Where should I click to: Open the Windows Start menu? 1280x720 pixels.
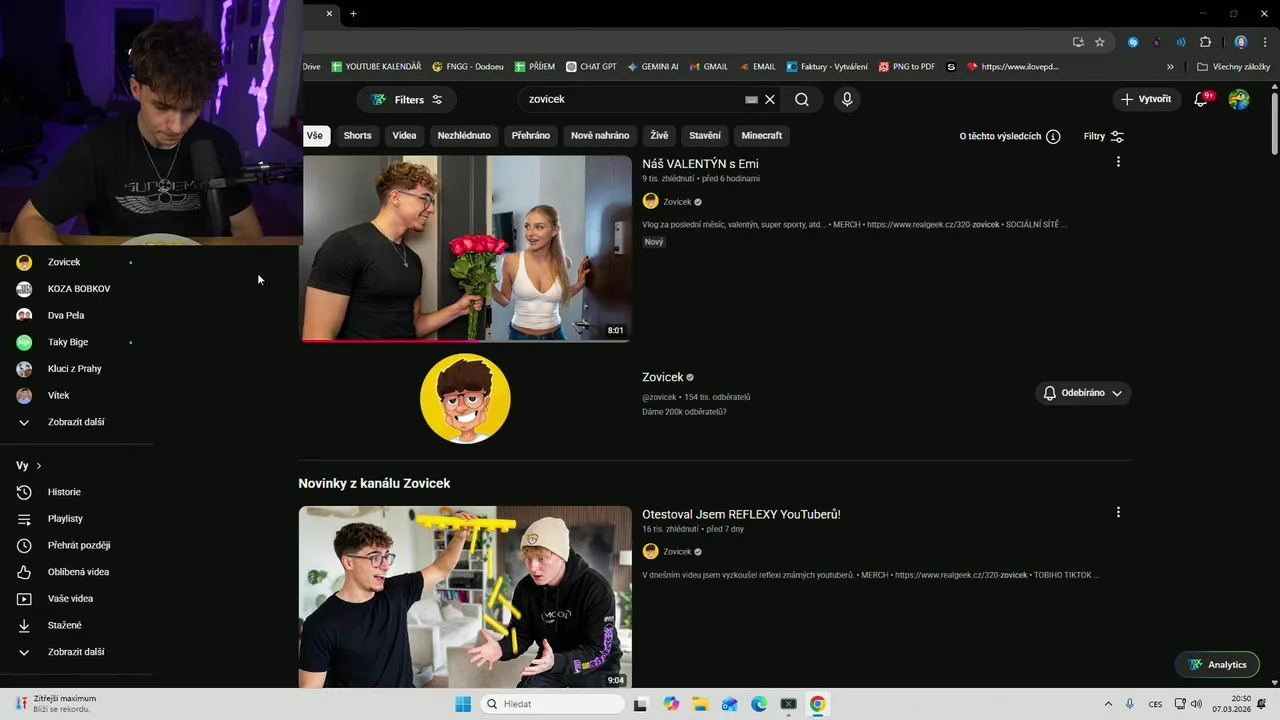pos(463,704)
